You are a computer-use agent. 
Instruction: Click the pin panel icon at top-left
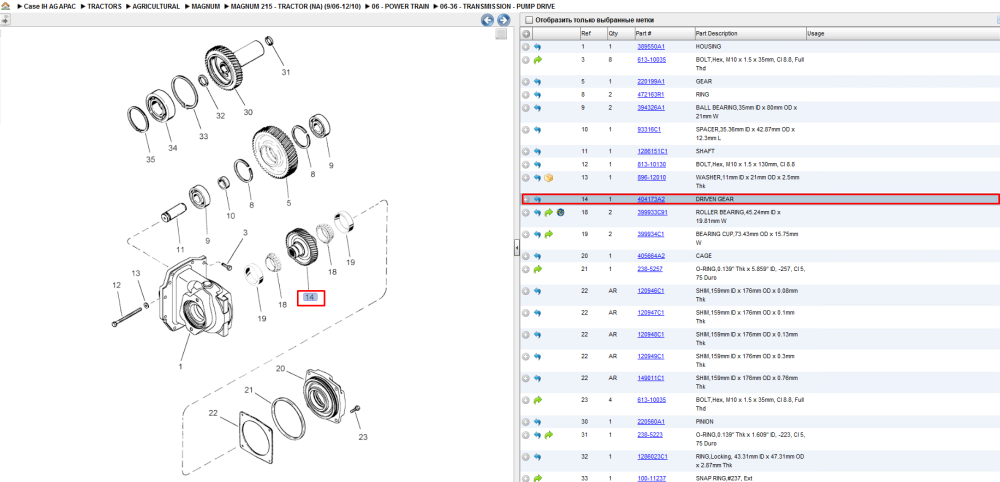[4, 20]
